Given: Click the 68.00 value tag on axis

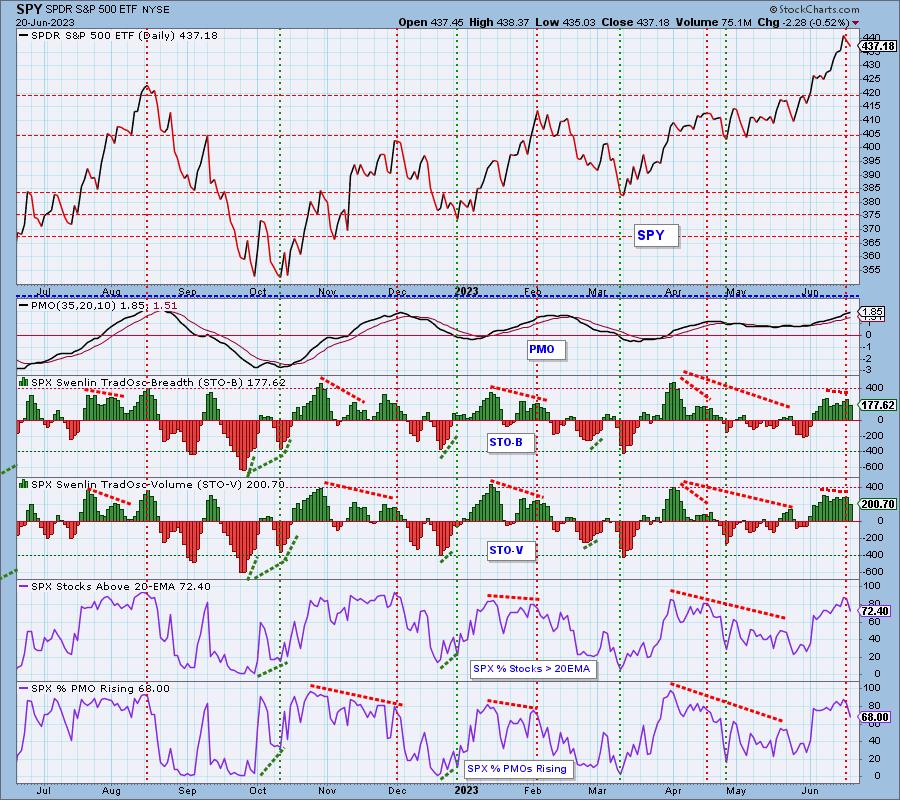Looking at the screenshot, I should pos(875,717).
